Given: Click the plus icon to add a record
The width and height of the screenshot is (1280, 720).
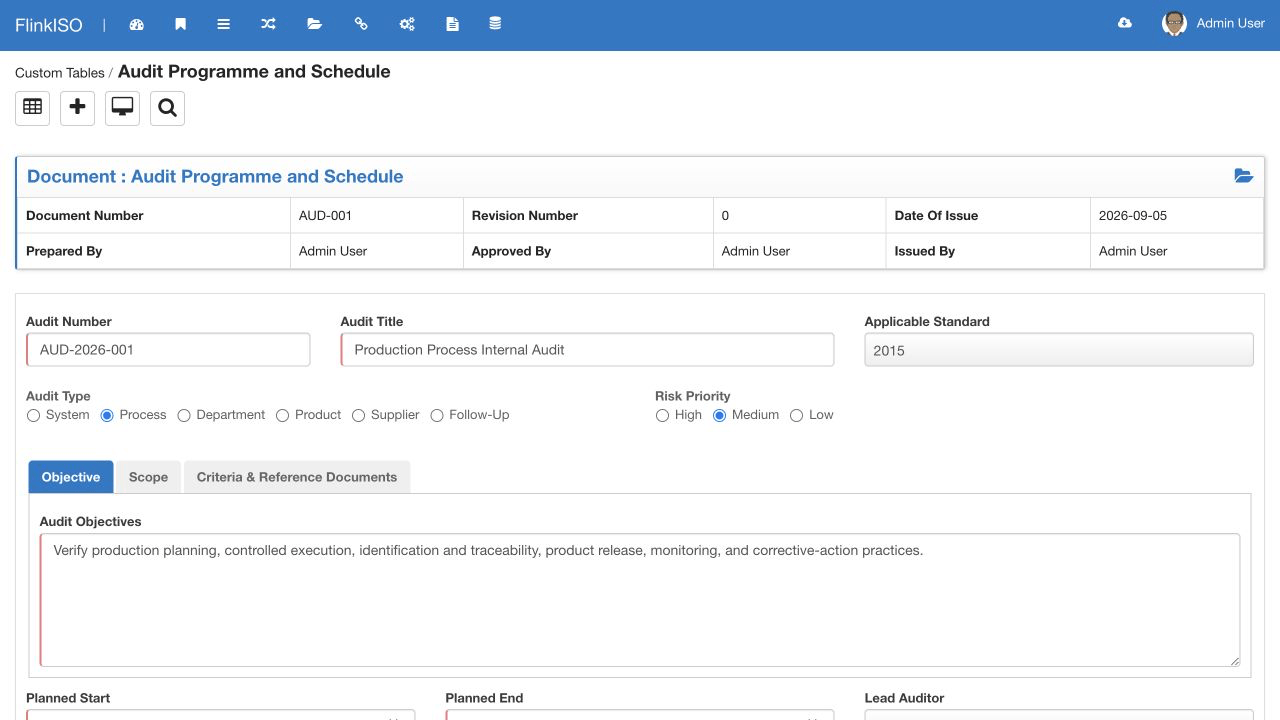Looking at the screenshot, I should pos(77,108).
